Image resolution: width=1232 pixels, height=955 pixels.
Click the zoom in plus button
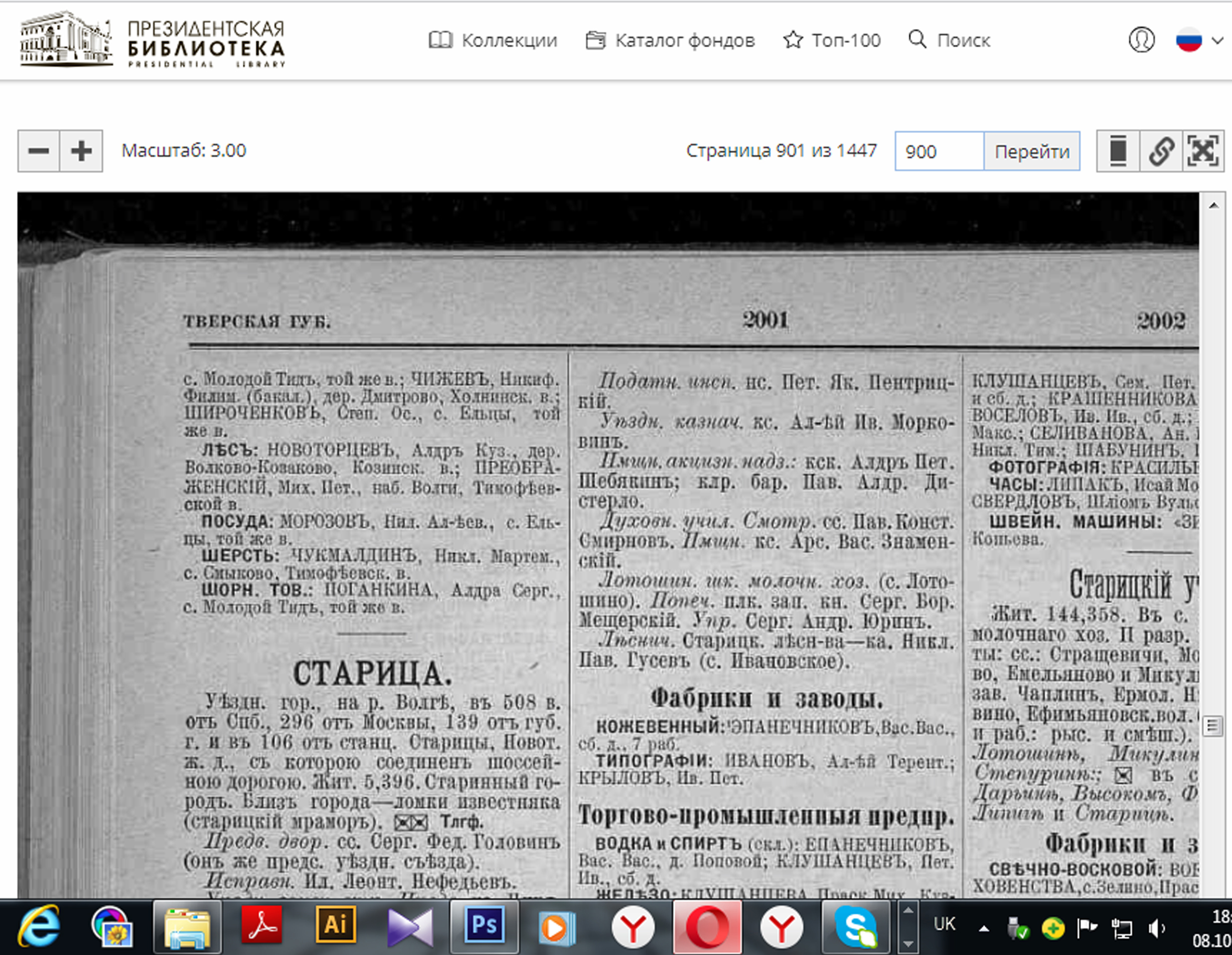(x=81, y=151)
